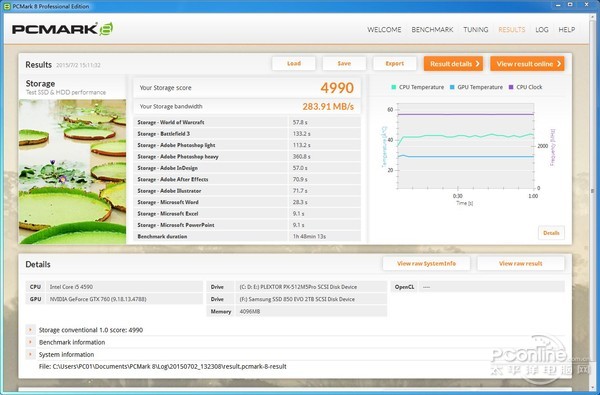The width and height of the screenshot is (600, 395).
Task: Go to the Log tab
Action: pyautogui.click(x=542, y=29)
